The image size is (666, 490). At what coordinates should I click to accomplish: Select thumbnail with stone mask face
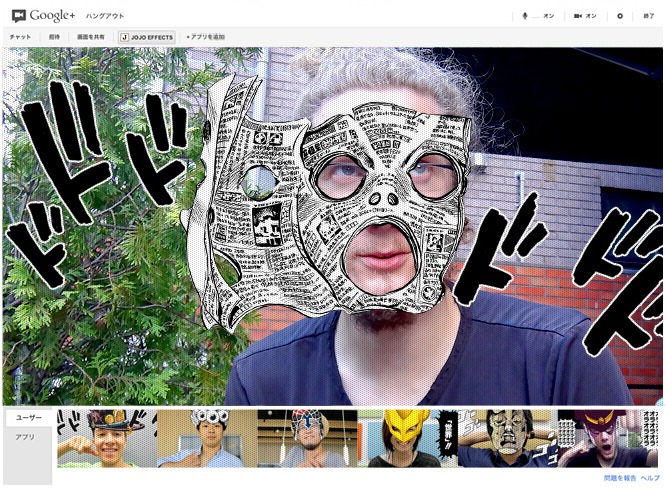click(x=508, y=438)
